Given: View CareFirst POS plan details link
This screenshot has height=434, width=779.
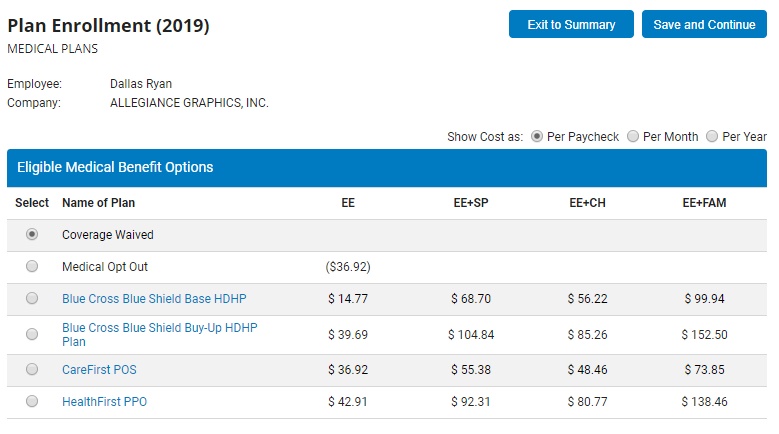Looking at the screenshot, I should [x=99, y=370].
